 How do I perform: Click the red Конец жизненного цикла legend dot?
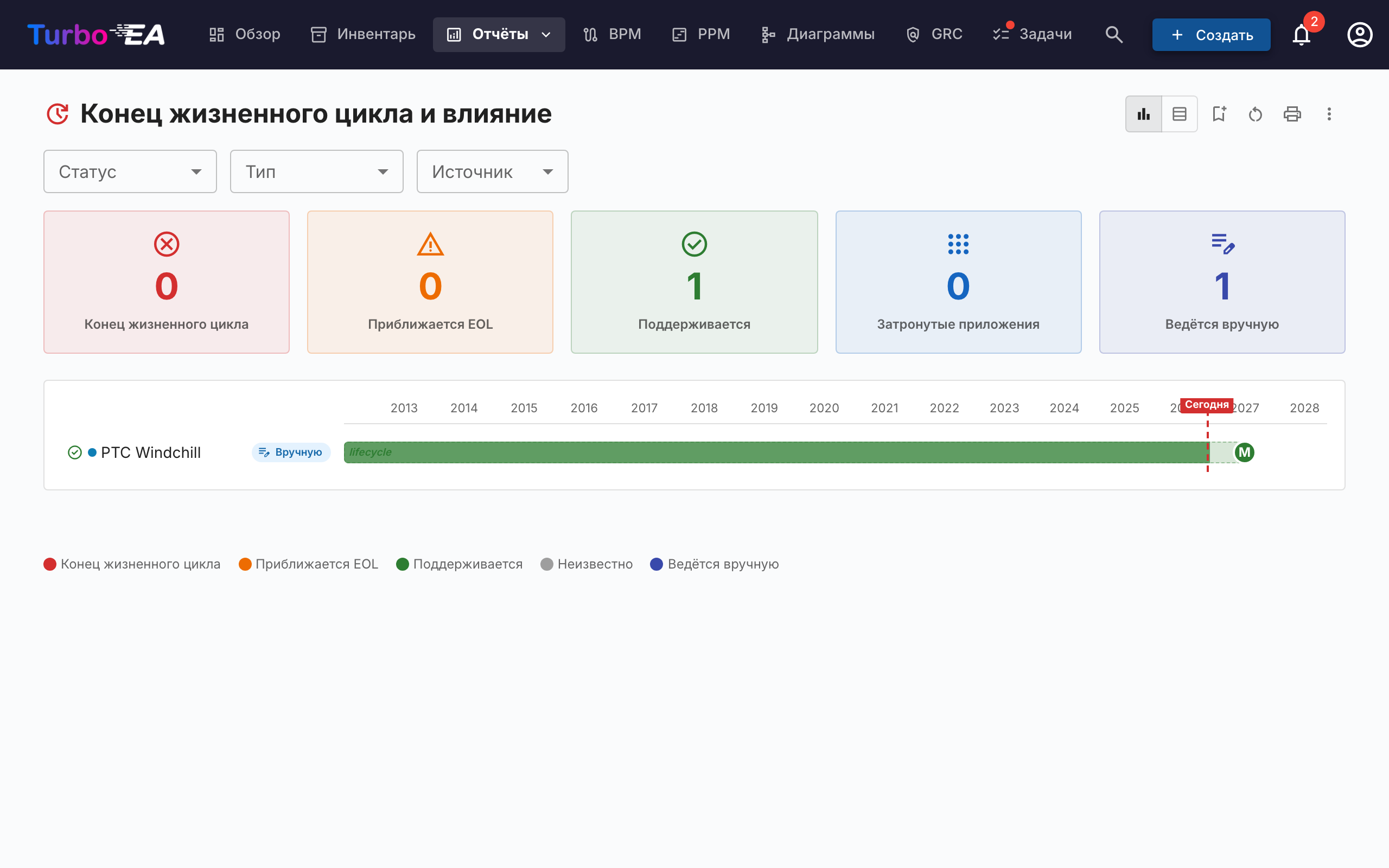pos(50,564)
